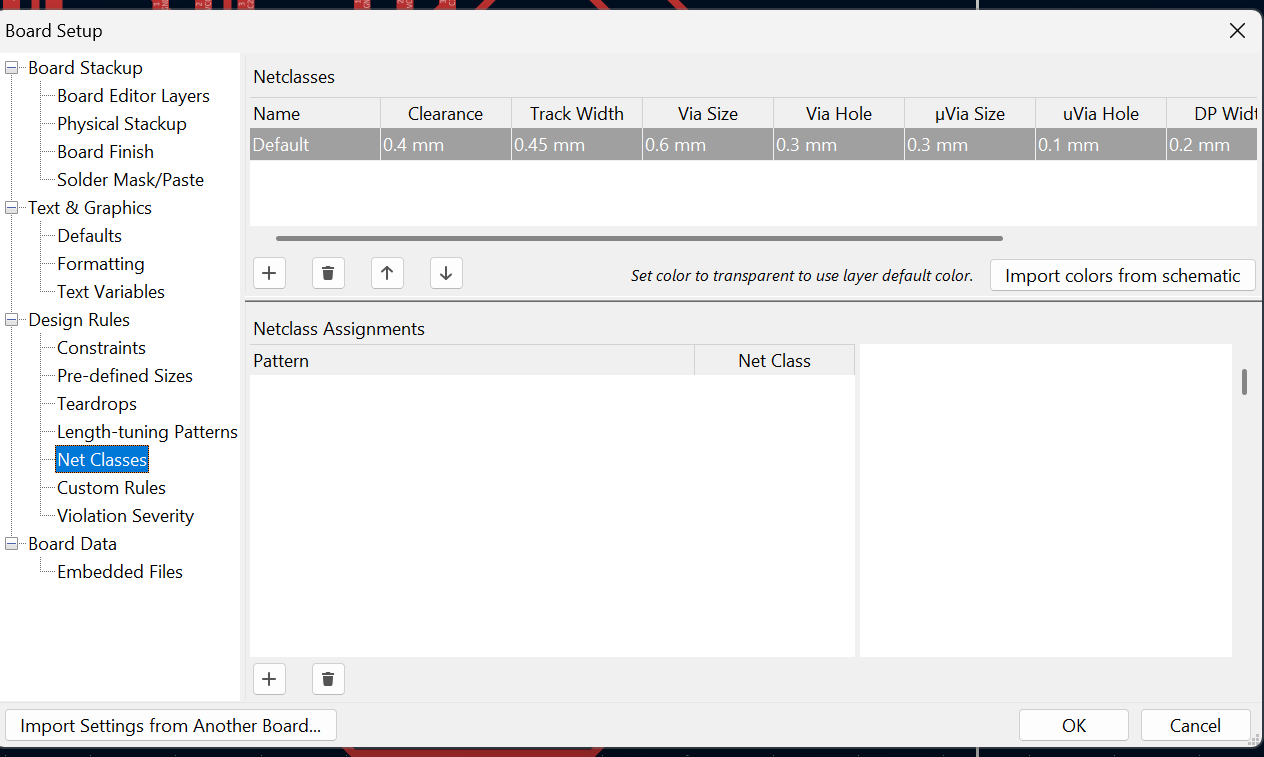Add a new netclass

pyautogui.click(x=269, y=272)
